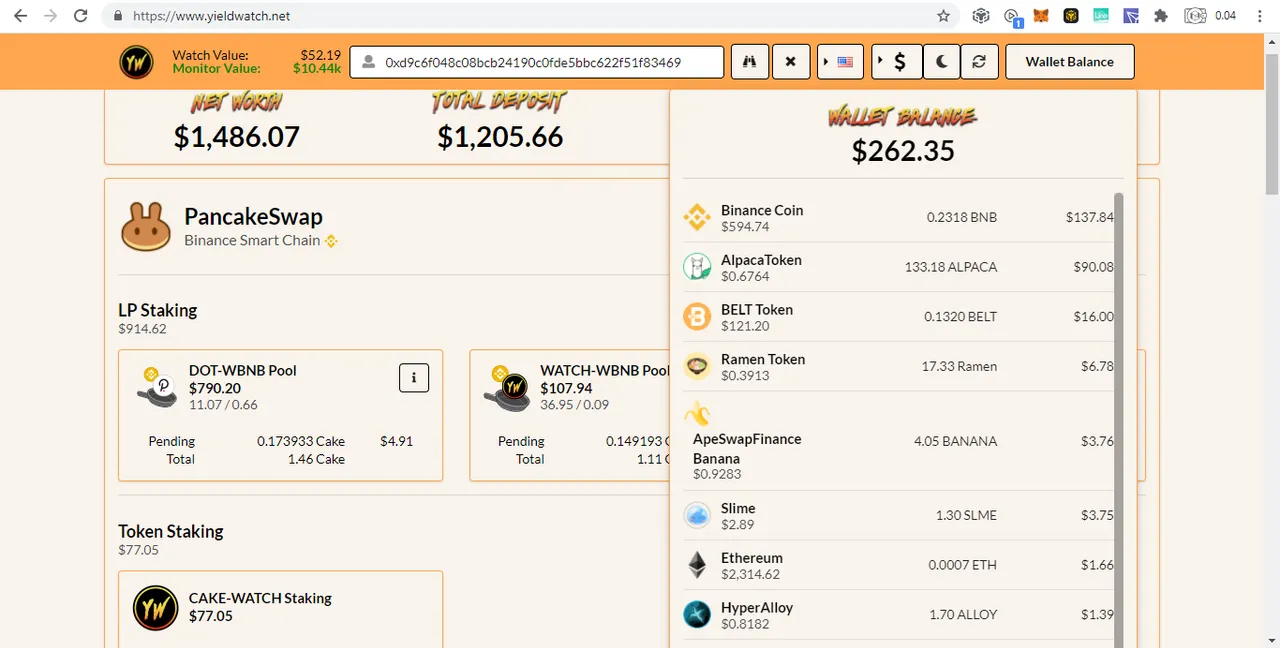1280x648 pixels.
Task: Open the browser Extensions puzzle icon
Action: pos(1160,16)
